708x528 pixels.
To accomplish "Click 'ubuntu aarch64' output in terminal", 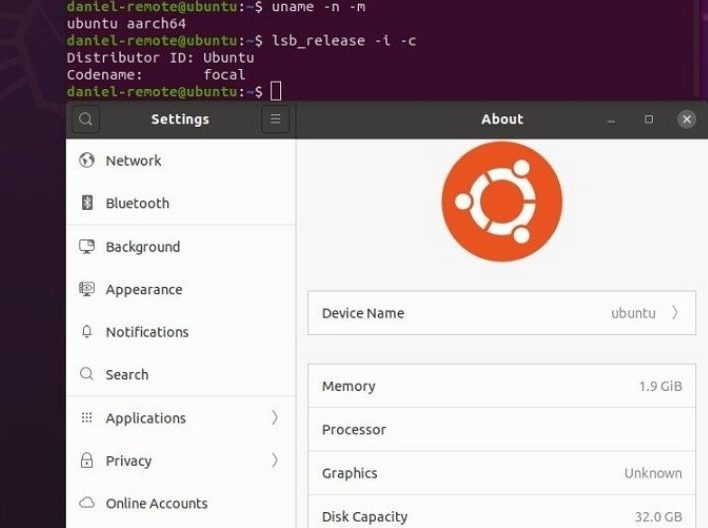I will click(126, 23).
